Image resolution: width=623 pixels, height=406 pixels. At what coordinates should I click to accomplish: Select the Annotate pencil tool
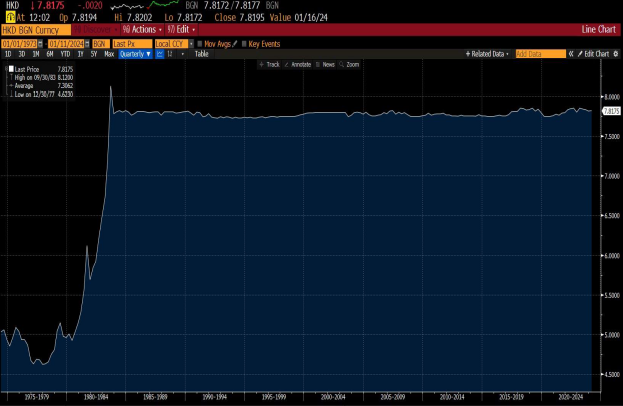[x=286, y=64]
